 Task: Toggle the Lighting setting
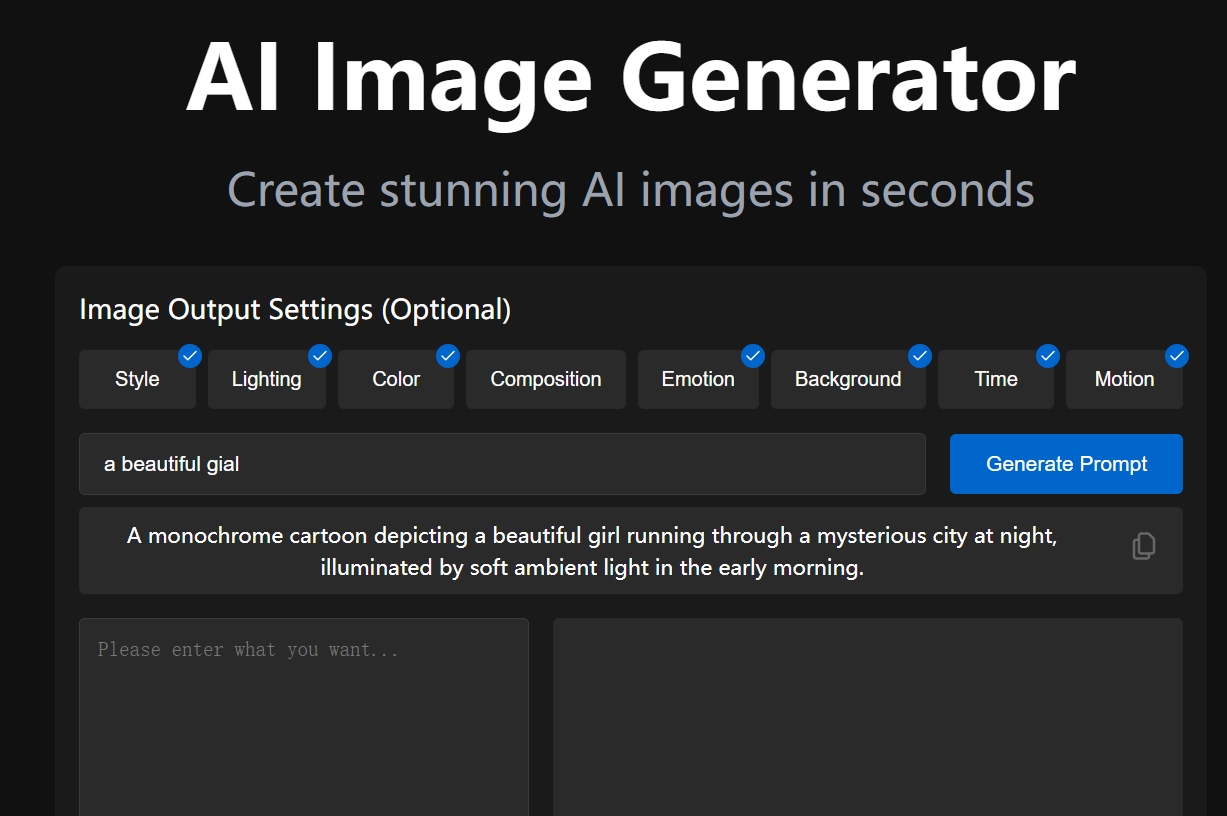point(266,379)
